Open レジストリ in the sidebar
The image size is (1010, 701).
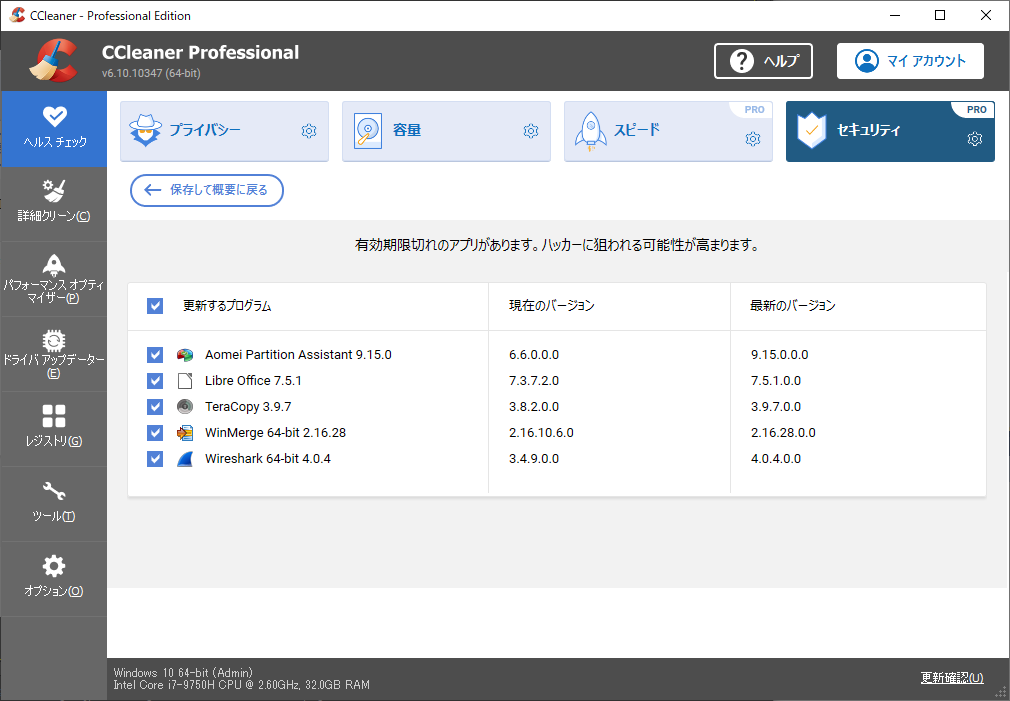pos(54,428)
